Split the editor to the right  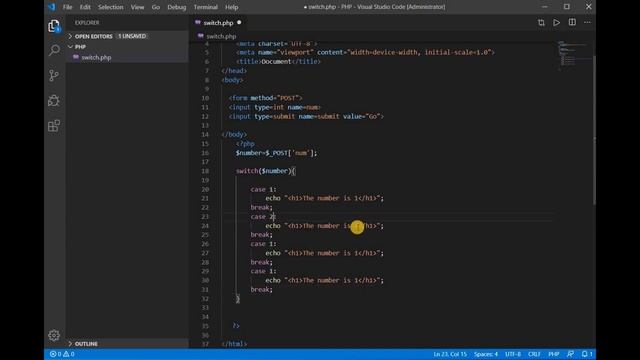pyautogui.click(x=572, y=22)
